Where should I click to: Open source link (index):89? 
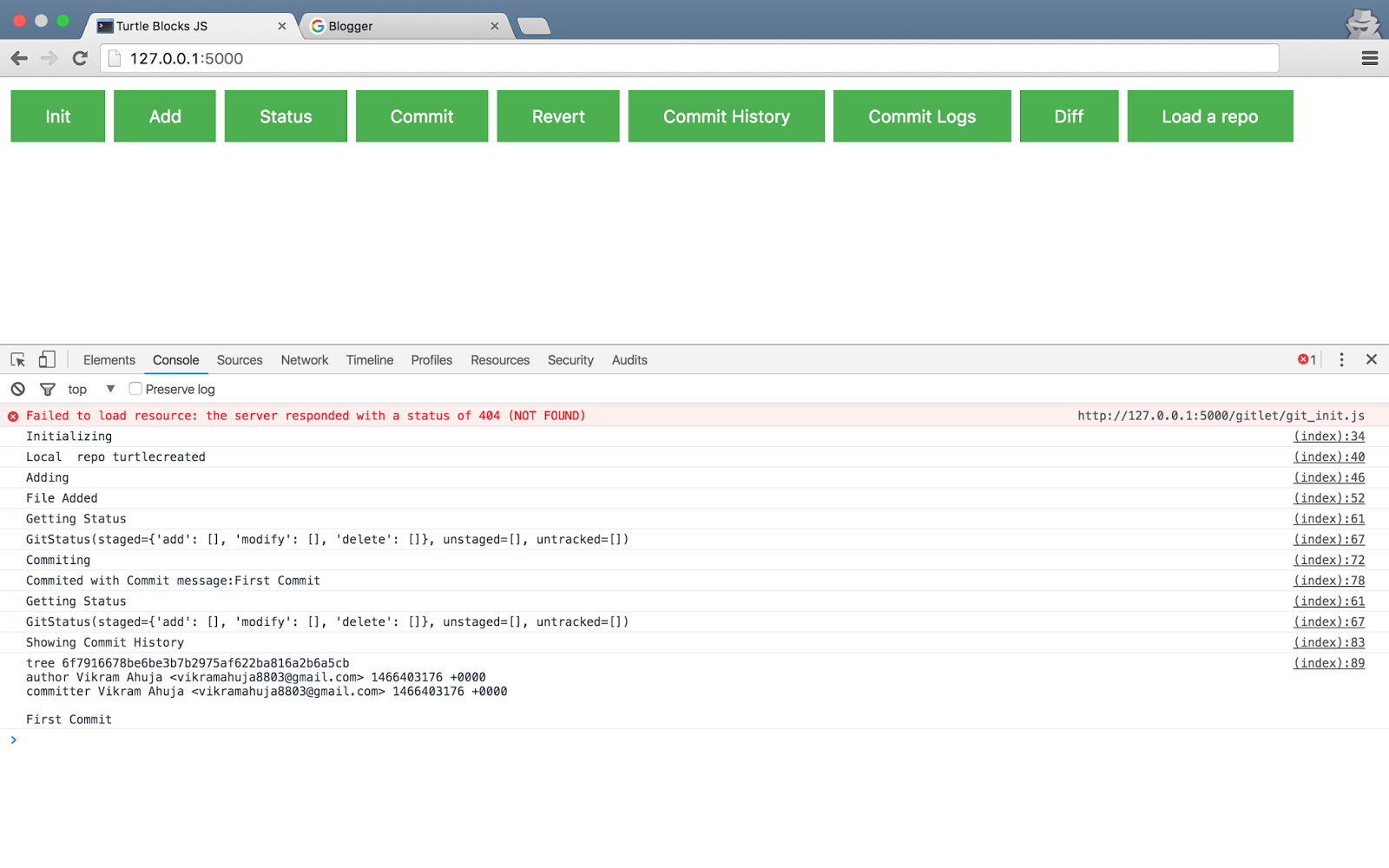[x=1329, y=663]
